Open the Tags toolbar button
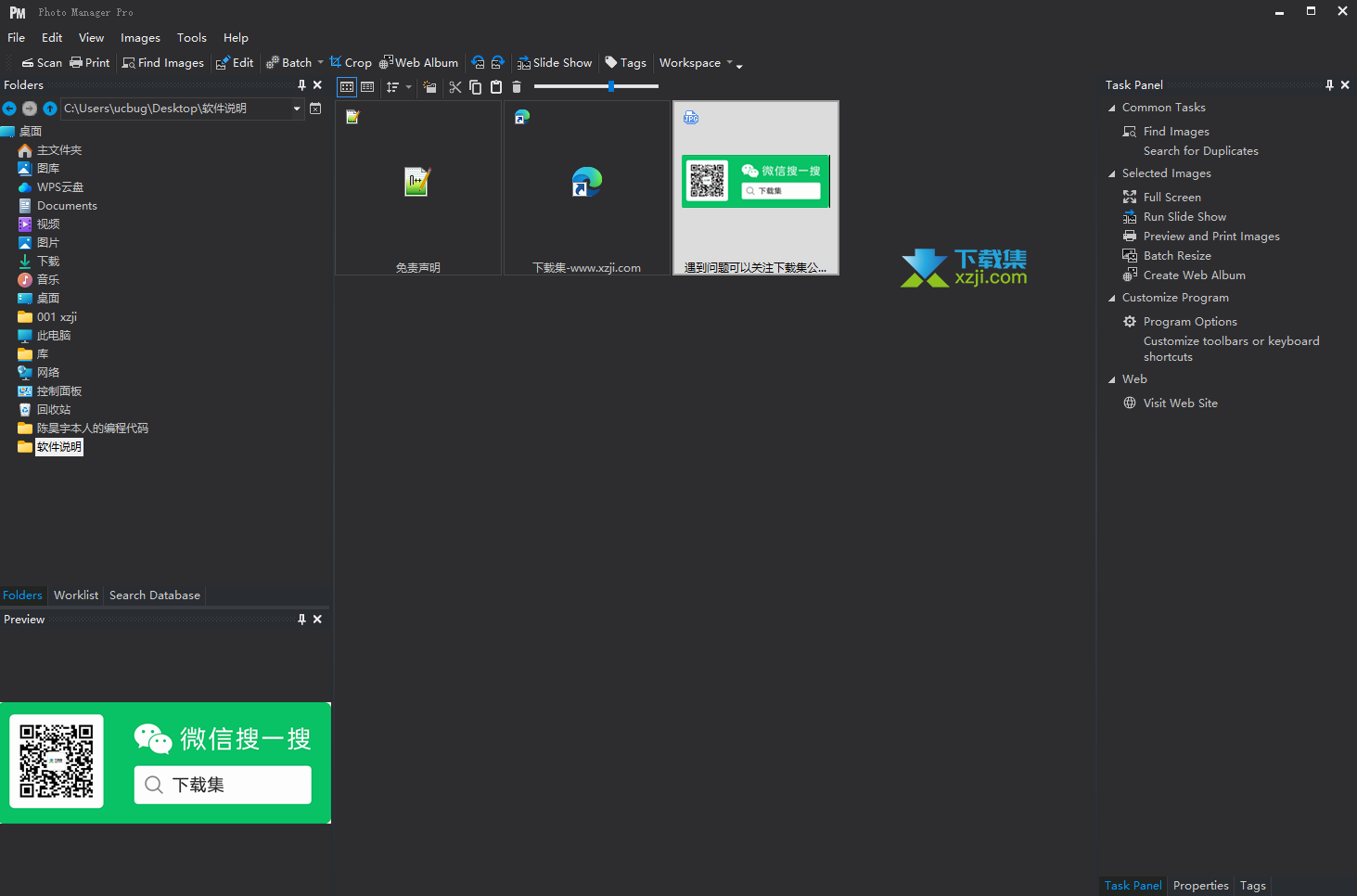This screenshot has height=896, width=1357. tap(626, 63)
